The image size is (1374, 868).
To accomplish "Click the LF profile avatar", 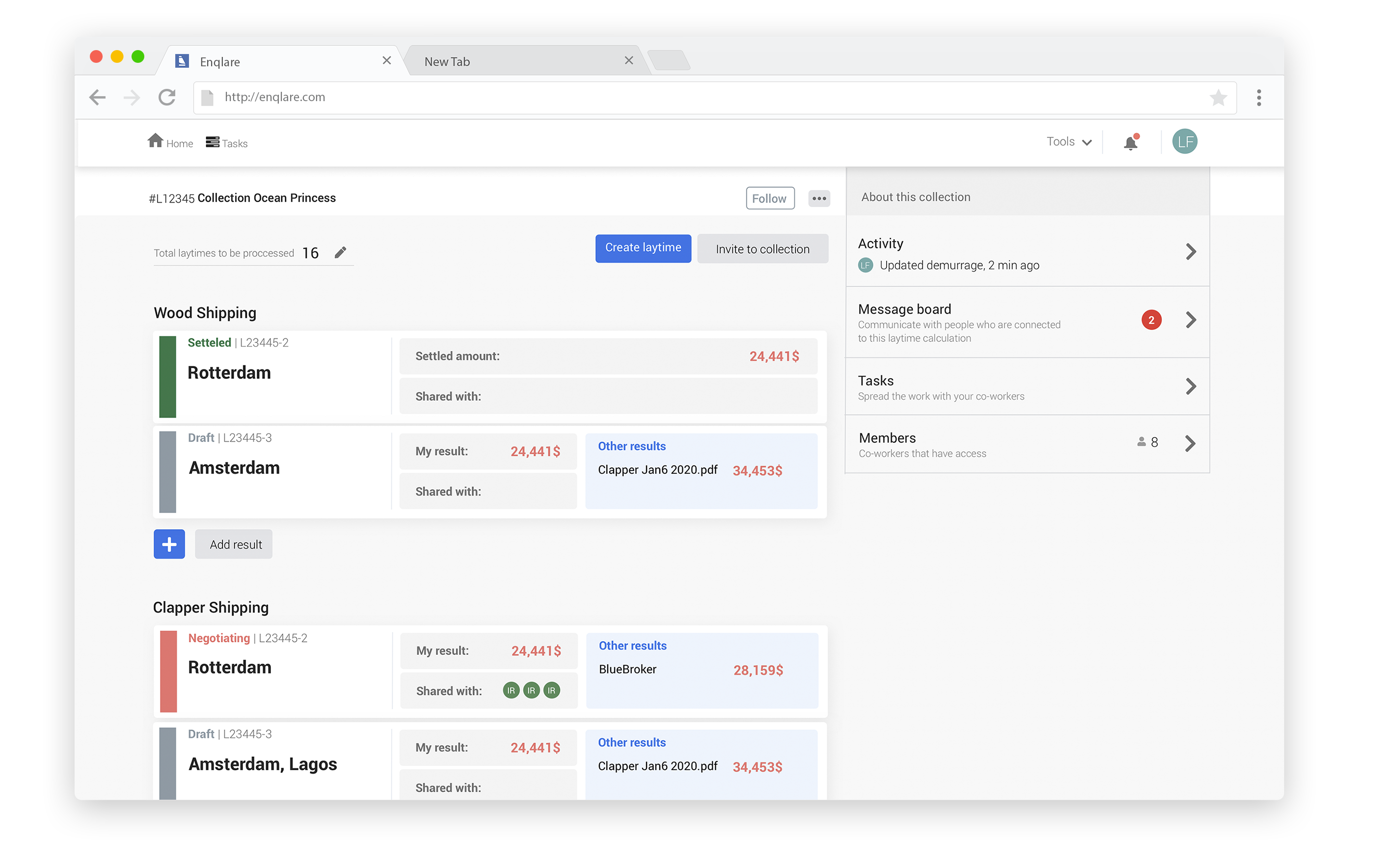I will [x=1185, y=141].
